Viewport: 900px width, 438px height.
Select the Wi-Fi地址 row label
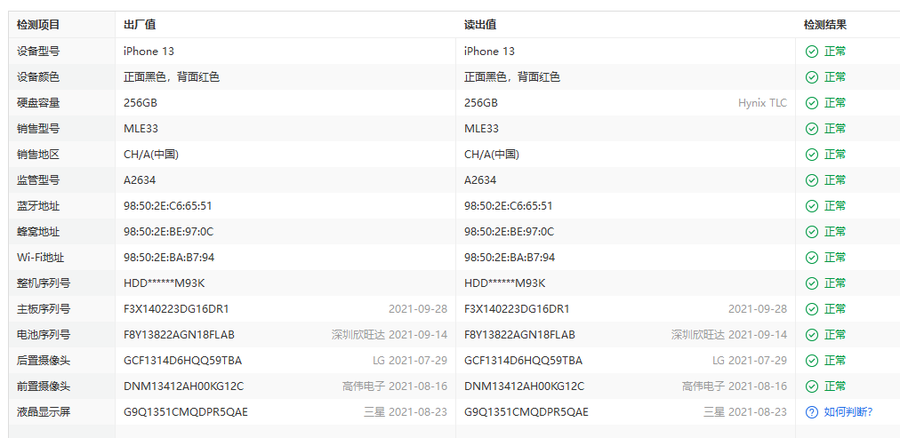(40, 258)
